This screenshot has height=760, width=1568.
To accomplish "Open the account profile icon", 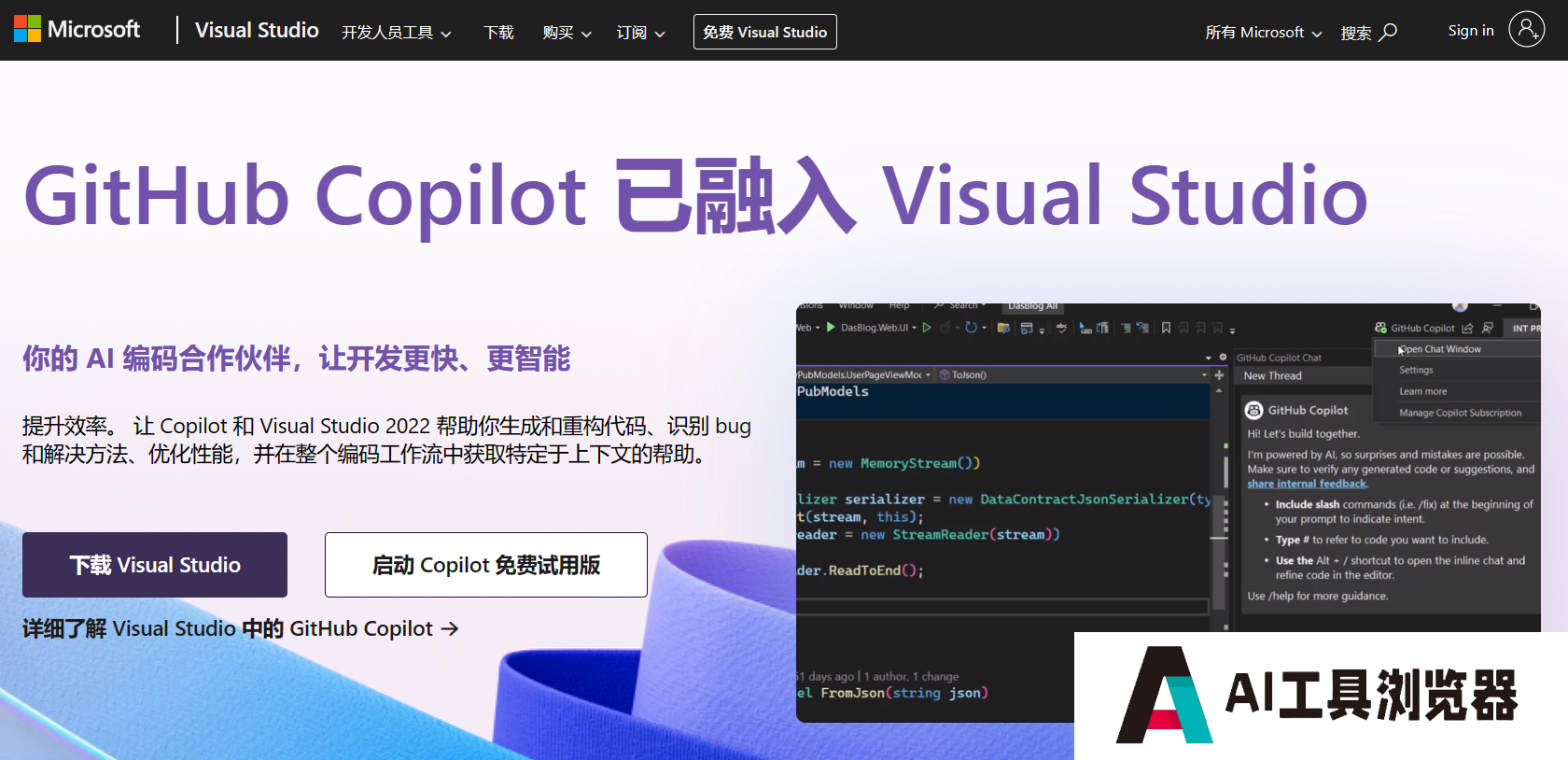I will click(1526, 29).
